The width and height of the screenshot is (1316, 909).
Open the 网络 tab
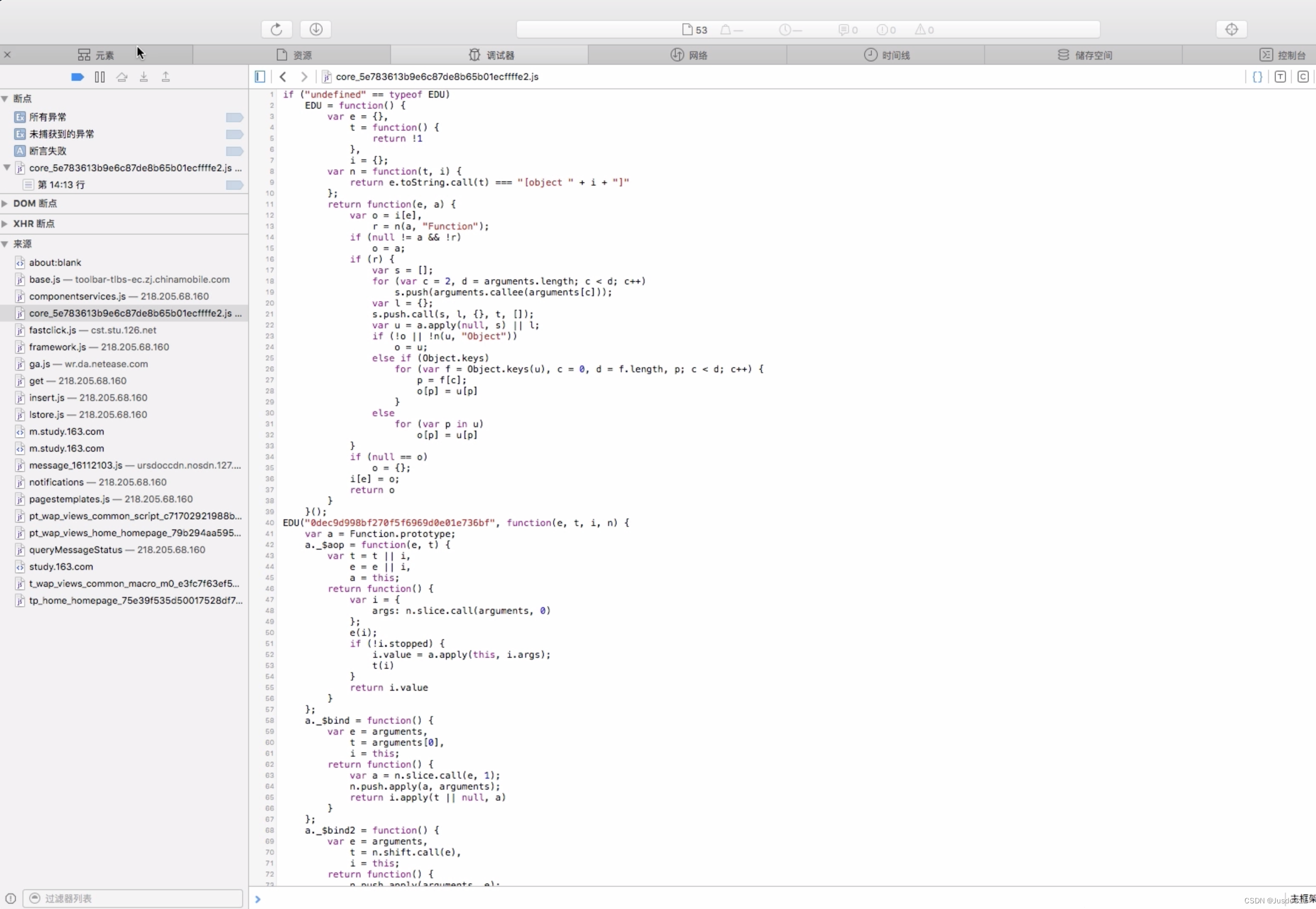689,55
